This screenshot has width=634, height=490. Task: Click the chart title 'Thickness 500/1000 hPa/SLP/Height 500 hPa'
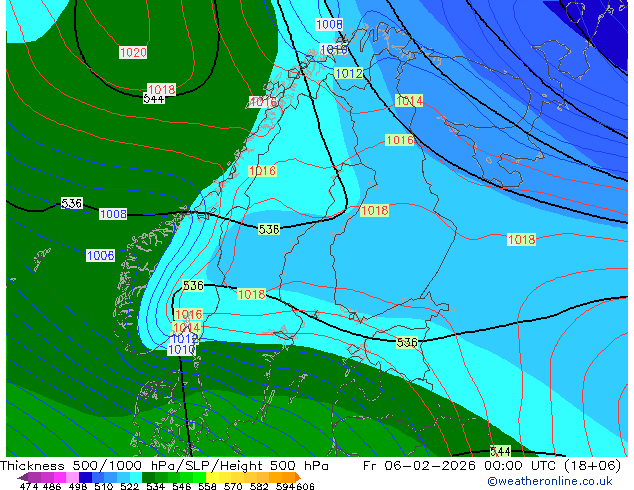164,466
